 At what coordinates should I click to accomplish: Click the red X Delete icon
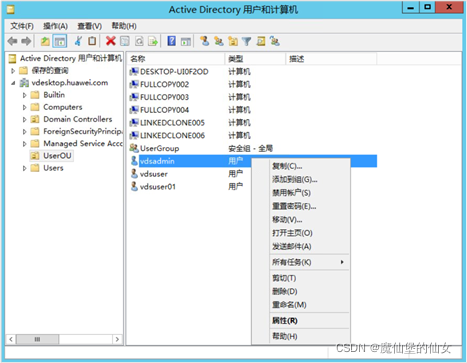pyautogui.click(x=111, y=41)
